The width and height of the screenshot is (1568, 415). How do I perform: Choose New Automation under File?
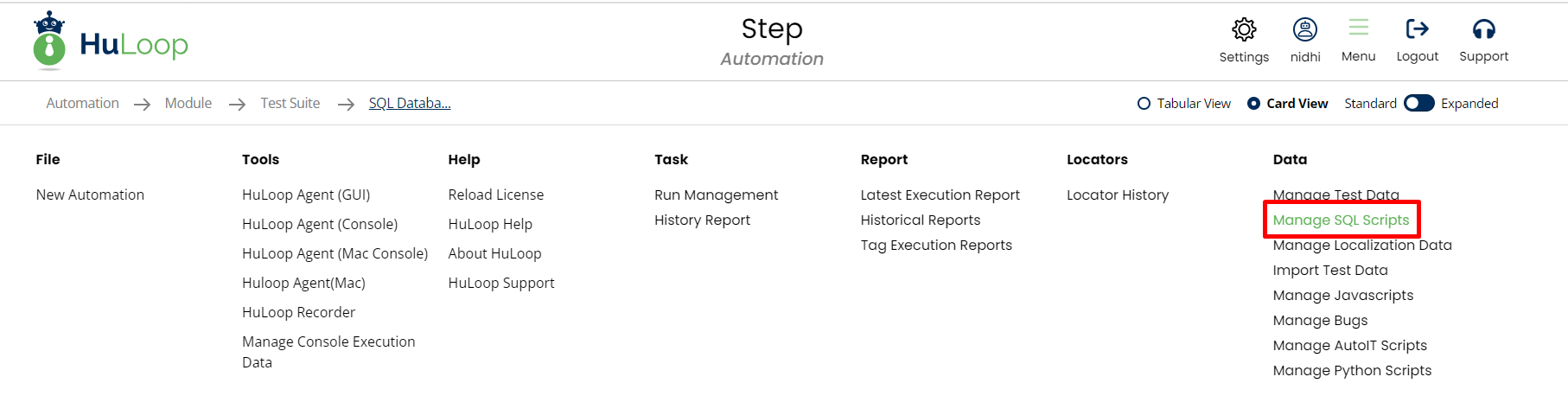tap(90, 195)
